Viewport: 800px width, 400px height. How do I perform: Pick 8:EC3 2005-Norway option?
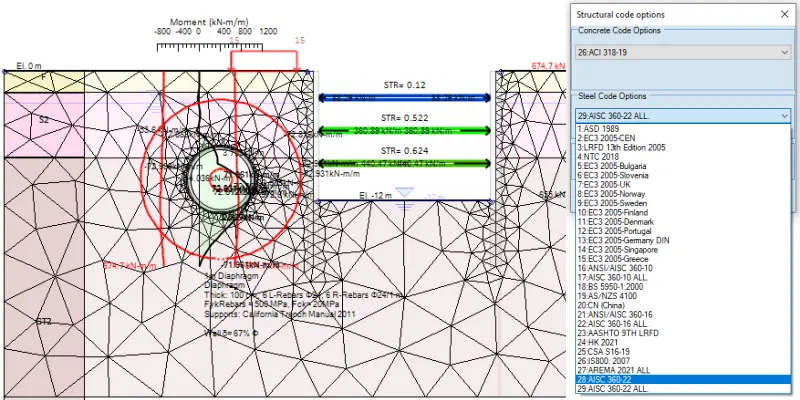pos(683,194)
